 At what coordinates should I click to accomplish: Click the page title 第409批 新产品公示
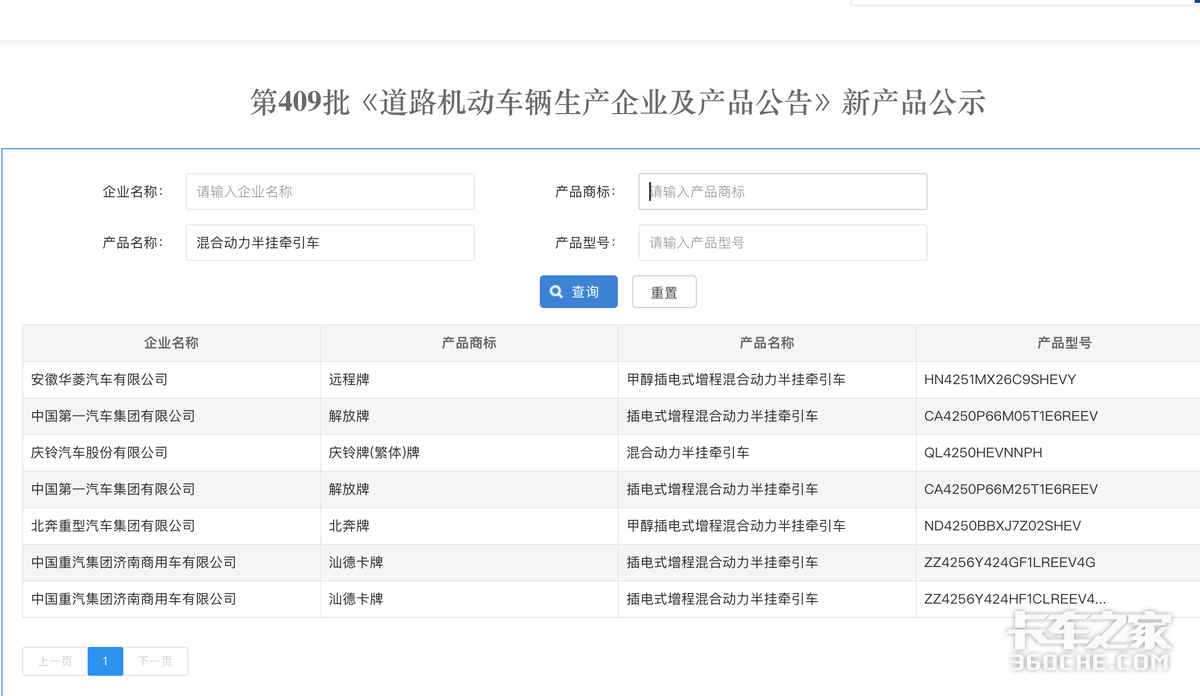[x=617, y=102]
